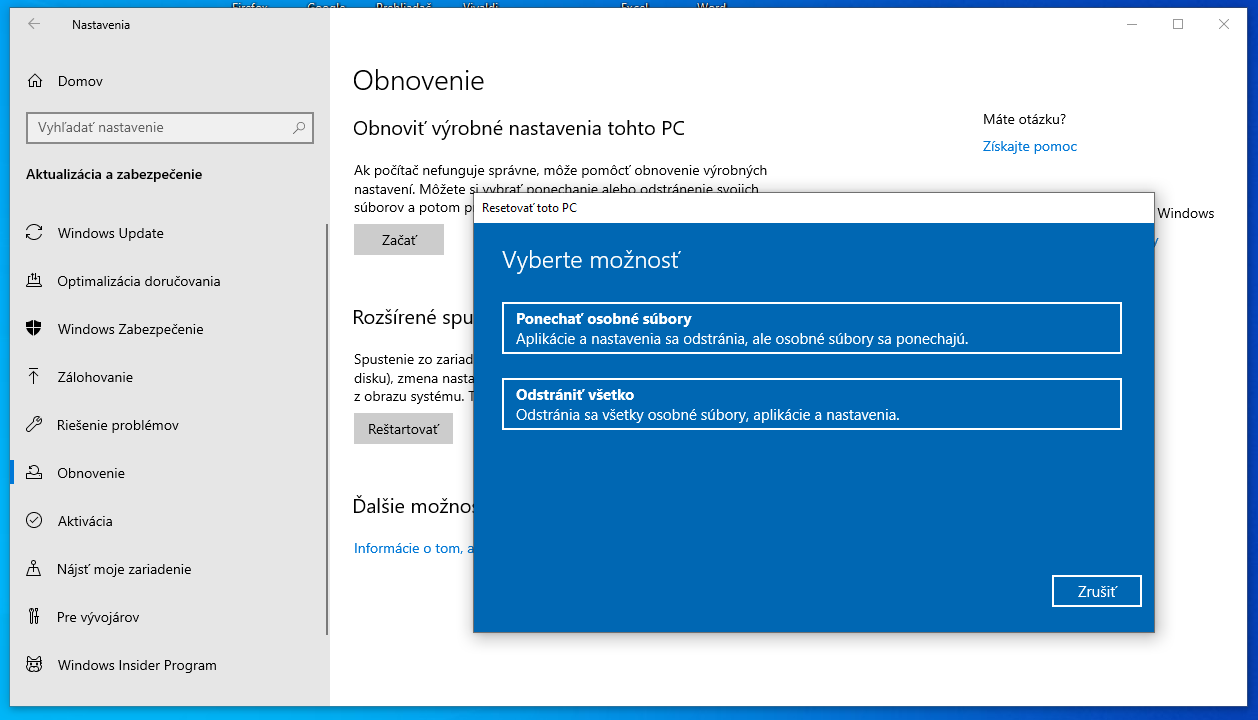Click the Windows Update sync icon
This screenshot has width=1258, height=720.
point(35,233)
